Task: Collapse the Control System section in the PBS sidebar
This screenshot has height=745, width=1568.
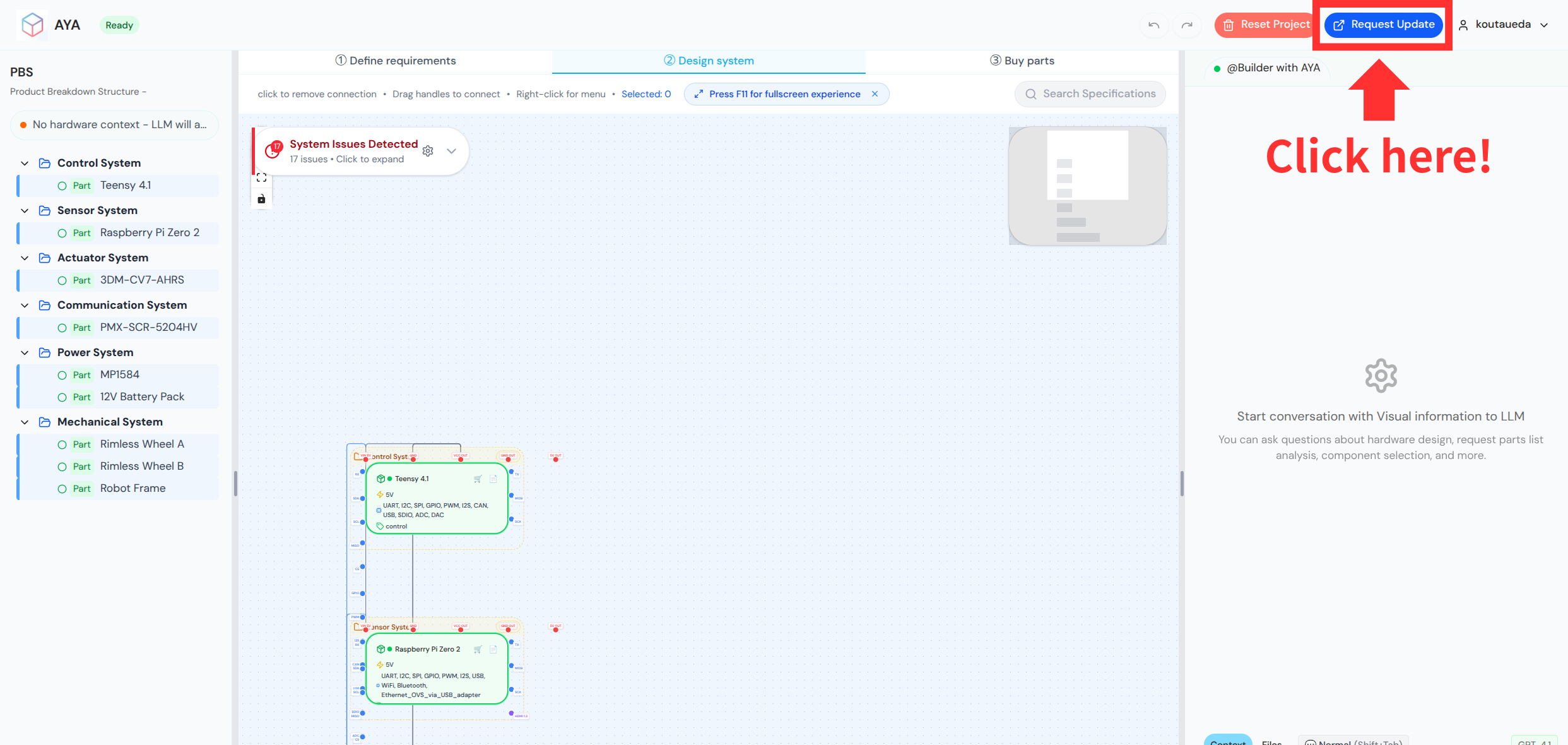Action: point(25,163)
